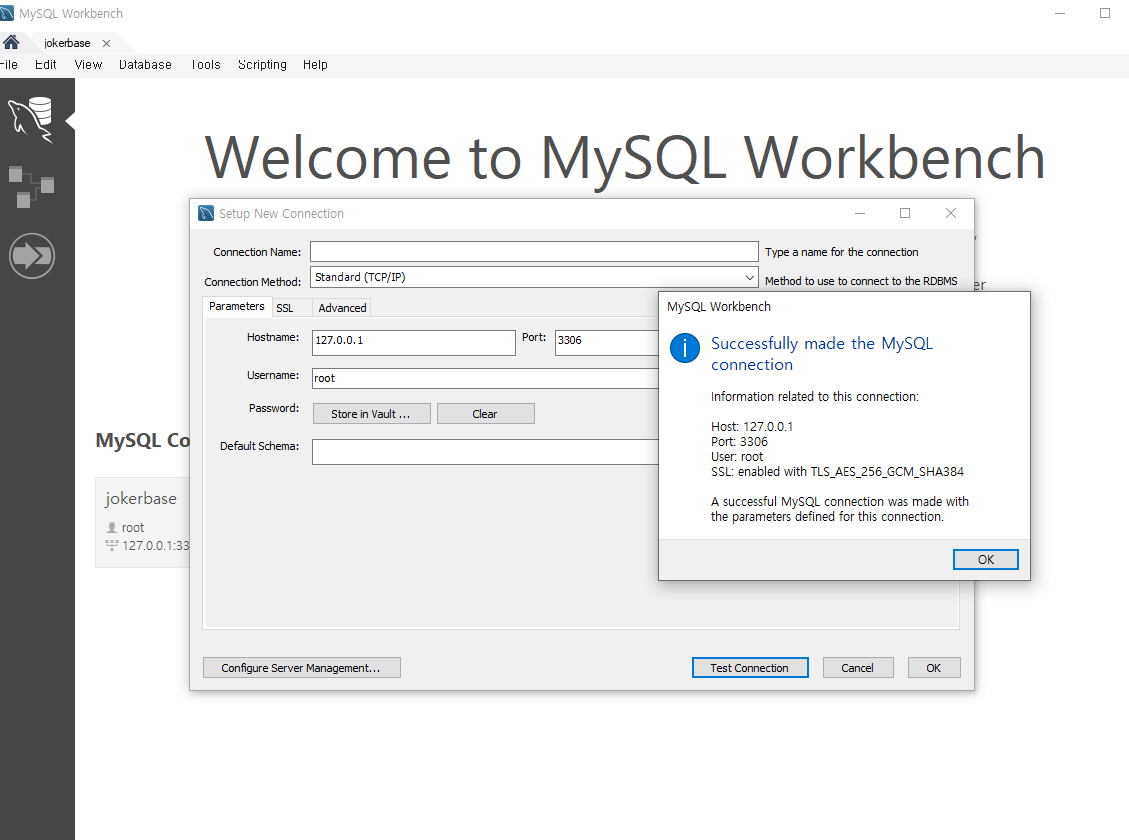1129x840 pixels.
Task: Click the Test Connection button
Action: coord(750,668)
